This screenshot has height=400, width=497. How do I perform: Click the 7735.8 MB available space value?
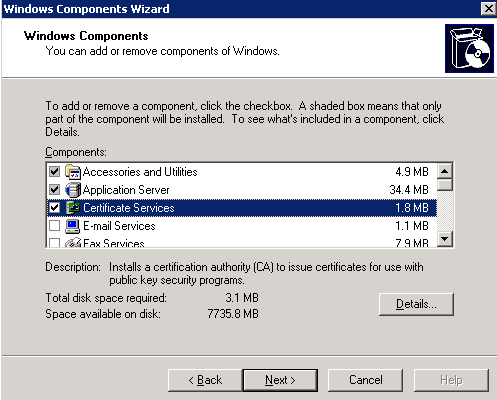click(233, 314)
